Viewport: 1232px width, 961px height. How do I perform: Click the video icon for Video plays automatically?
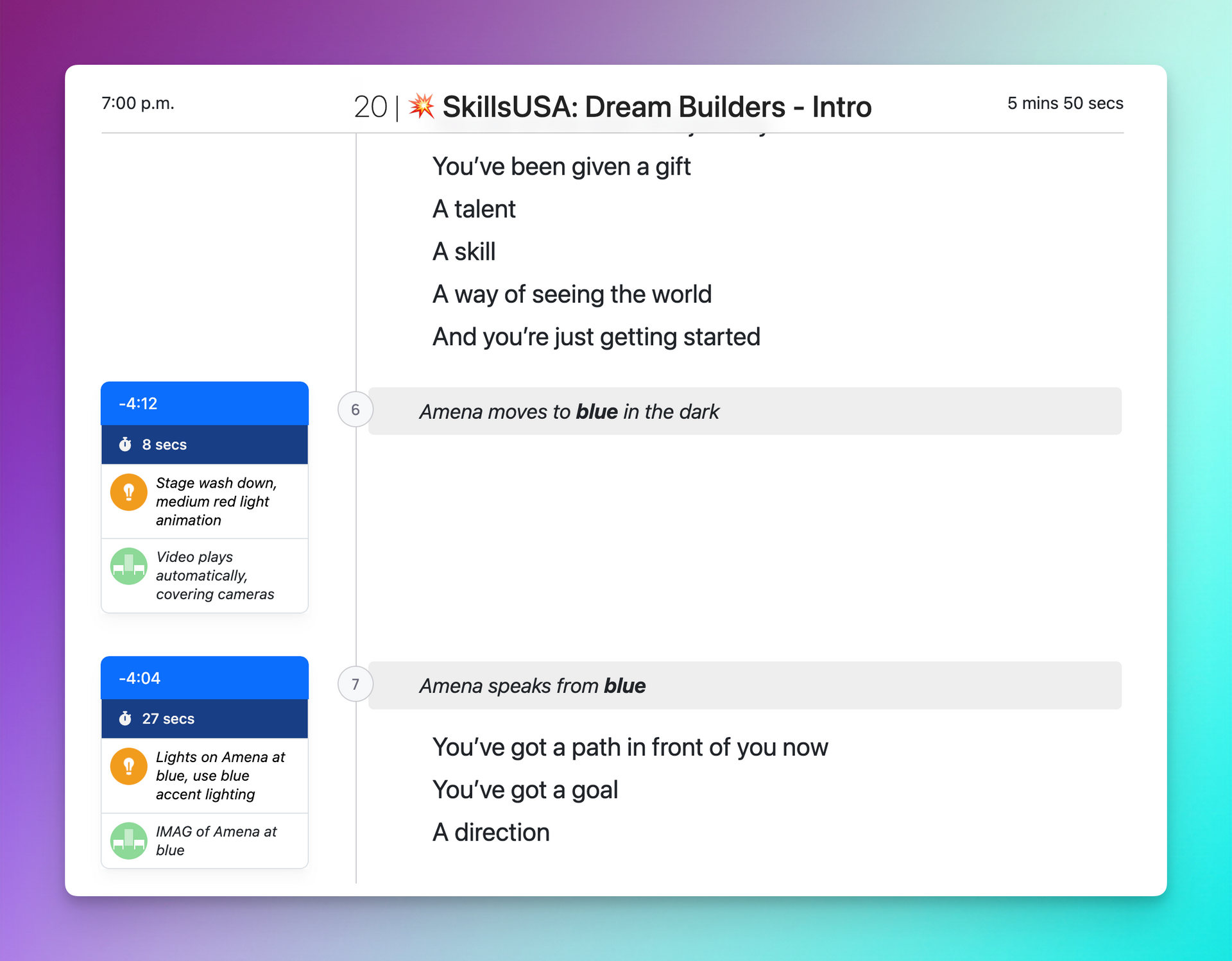click(x=129, y=566)
